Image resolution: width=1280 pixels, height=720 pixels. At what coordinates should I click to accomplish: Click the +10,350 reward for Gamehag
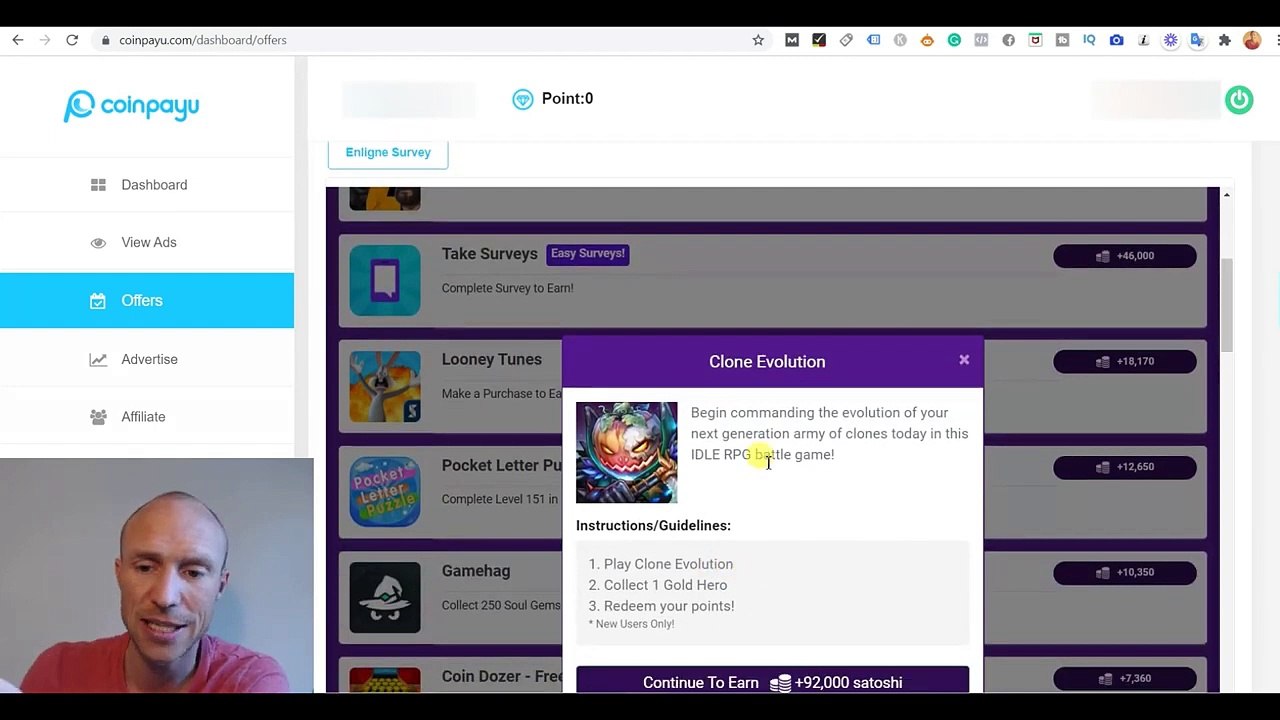1125,572
